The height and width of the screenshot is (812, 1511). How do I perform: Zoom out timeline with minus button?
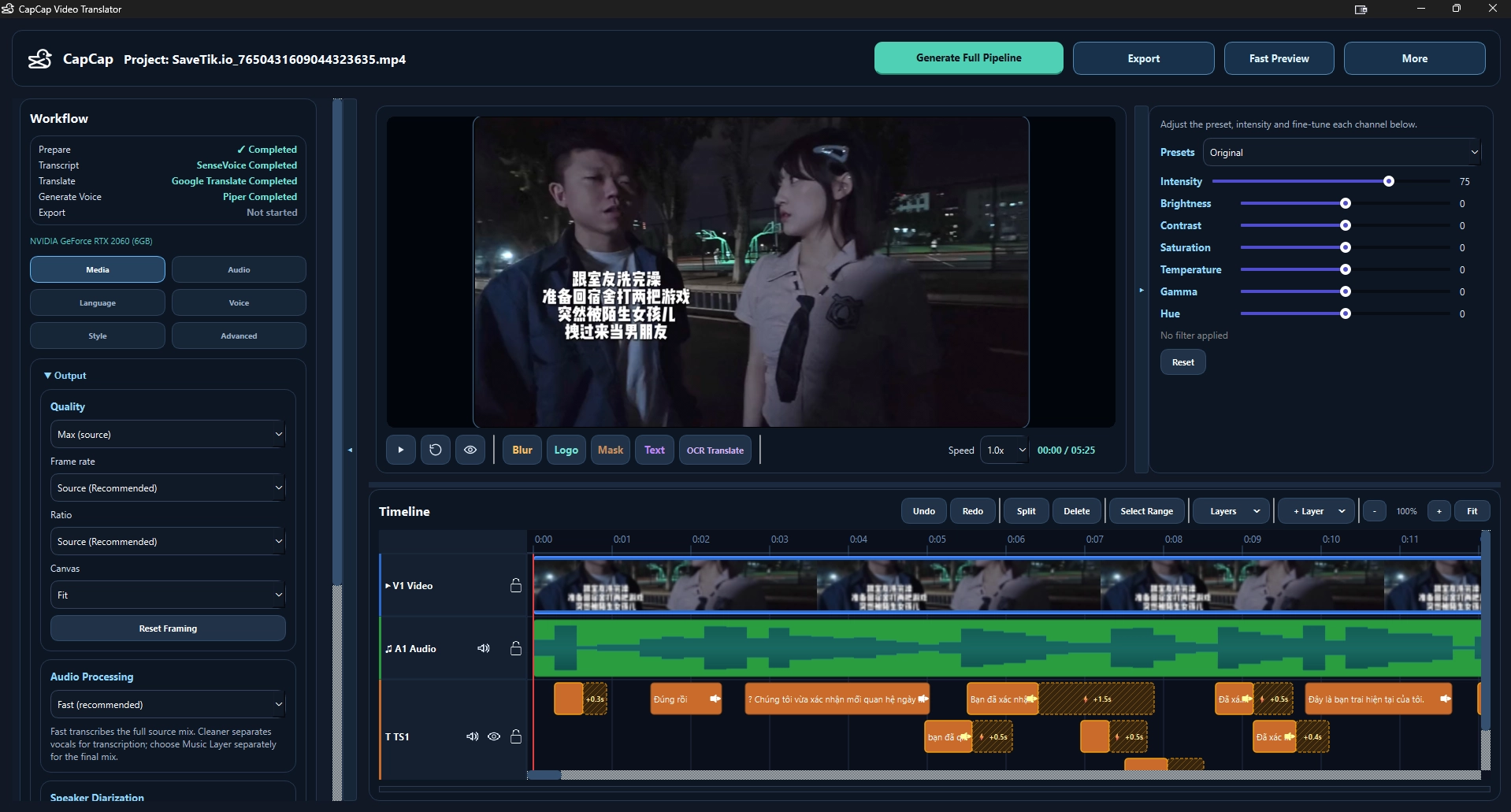1375,511
